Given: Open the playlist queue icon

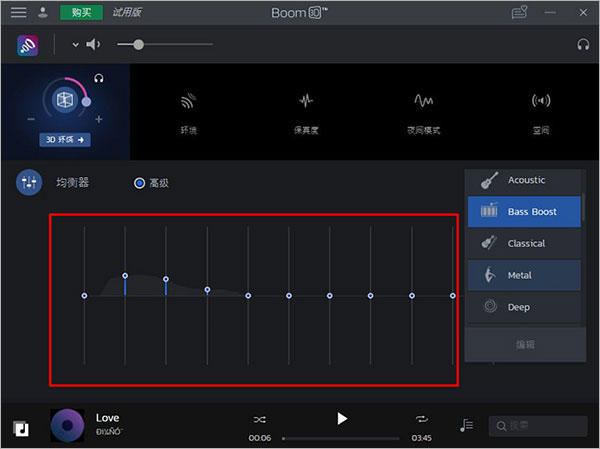Looking at the screenshot, I should (466, 425).
